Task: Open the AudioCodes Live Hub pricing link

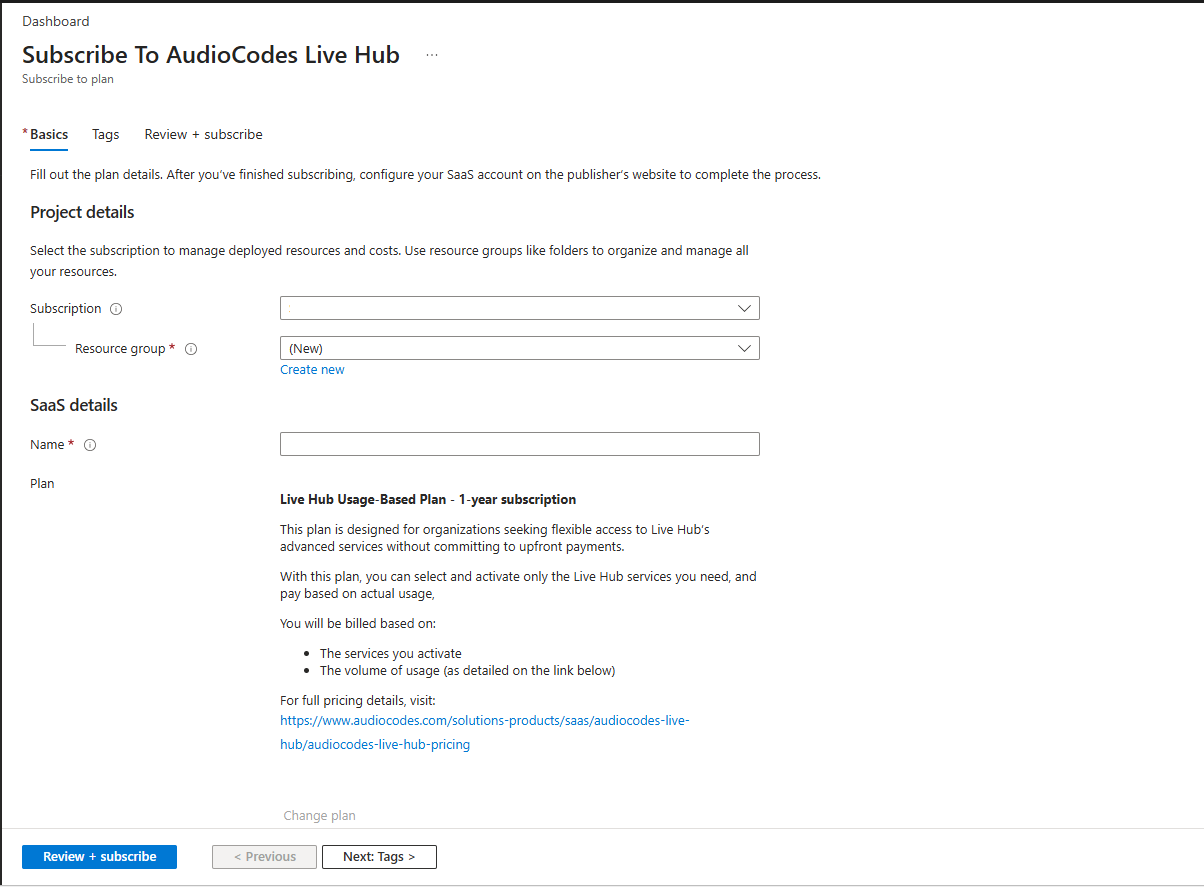Action: click(x=485, y=732)
